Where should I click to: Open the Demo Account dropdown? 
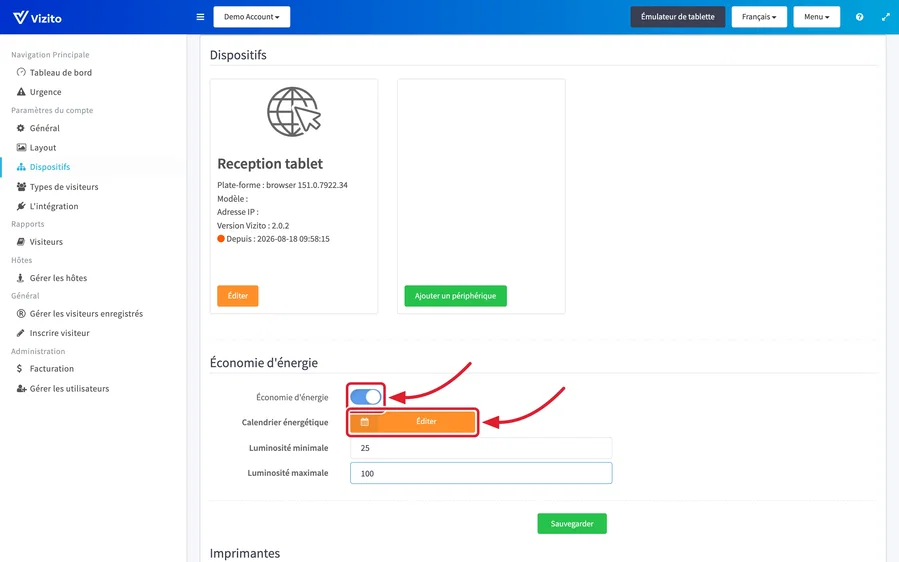[252, 17]
